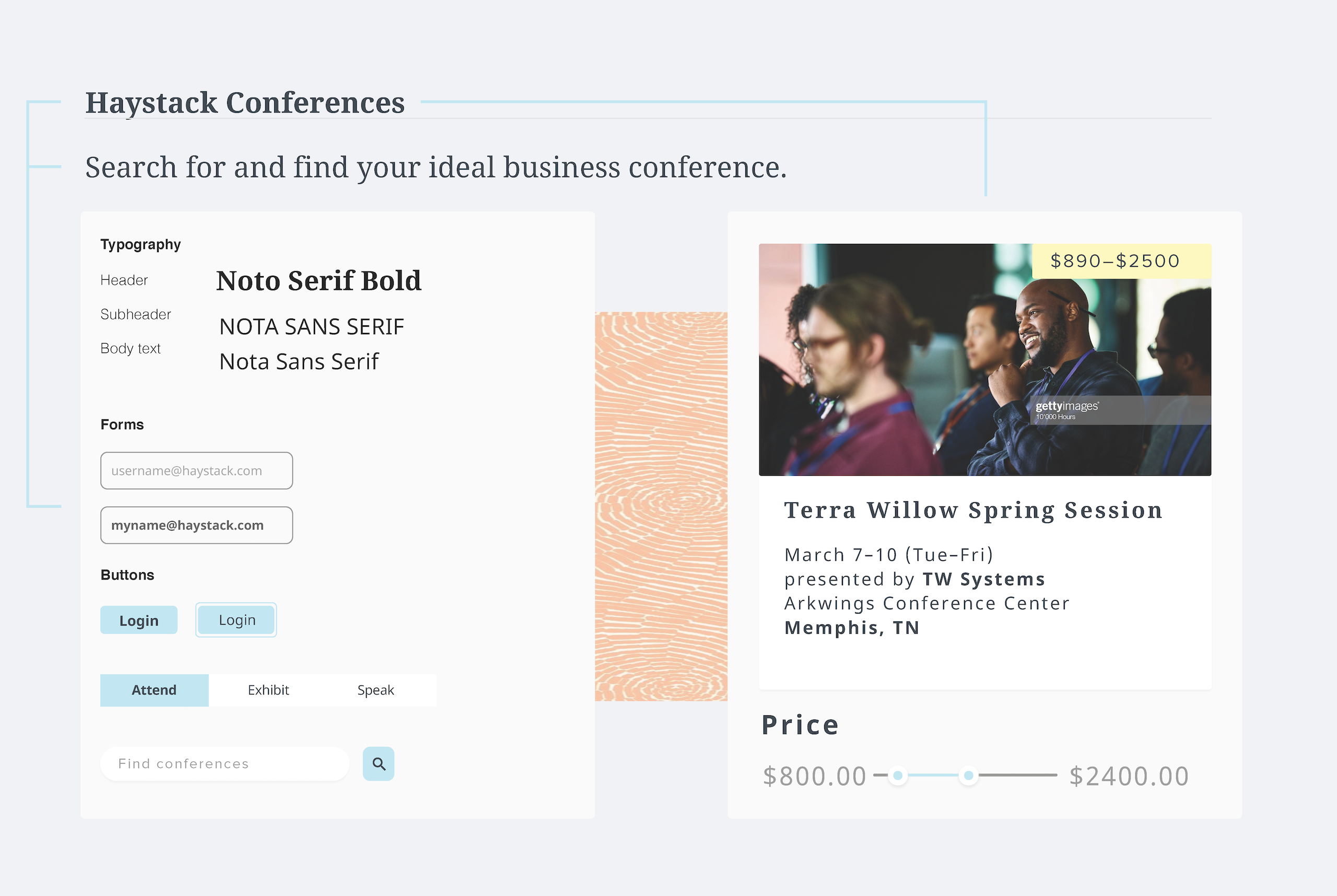
Task: Select the right price slider handle
Action: click(968, 775)
